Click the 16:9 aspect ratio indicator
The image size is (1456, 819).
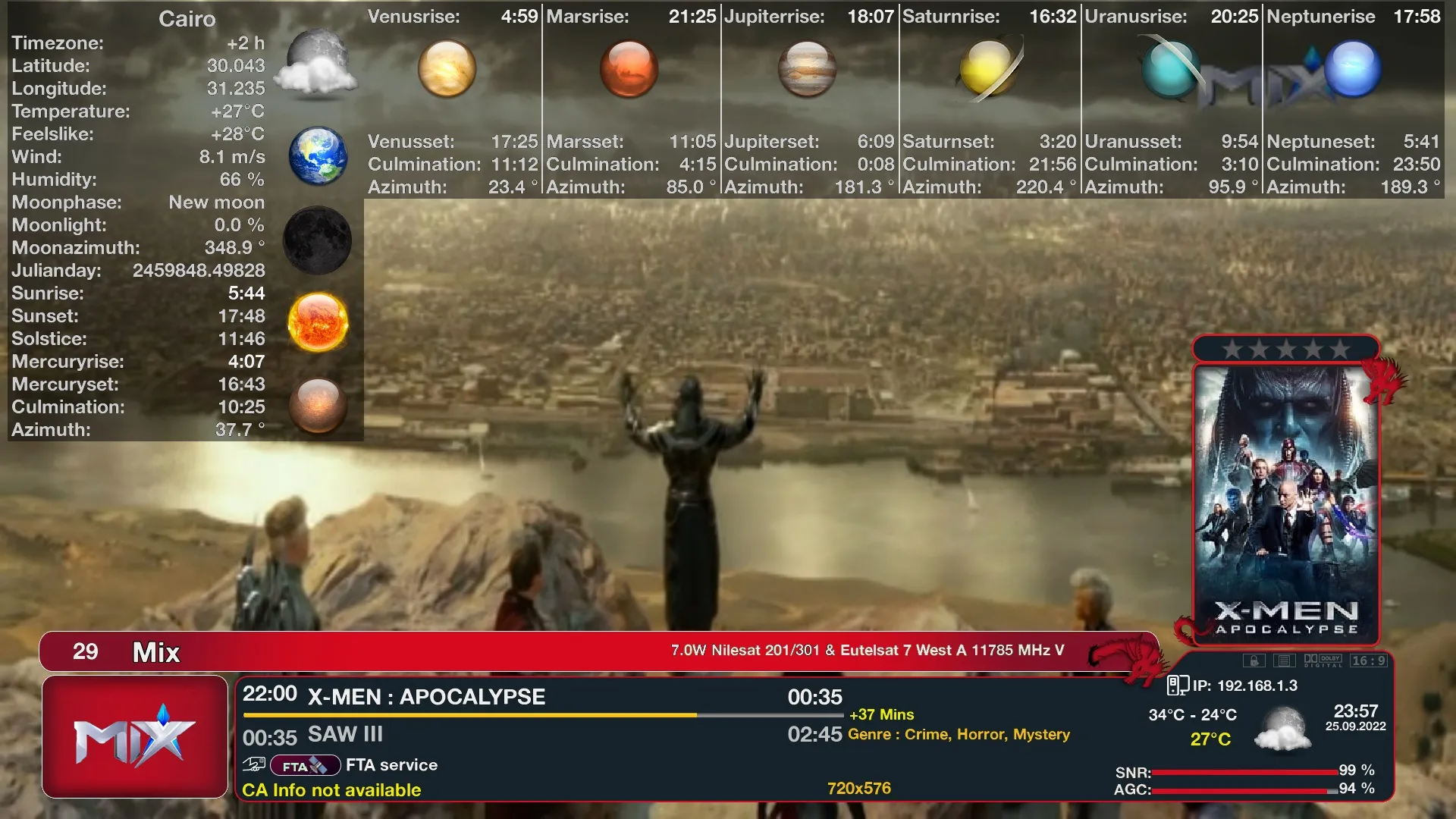click(1369, 661)
